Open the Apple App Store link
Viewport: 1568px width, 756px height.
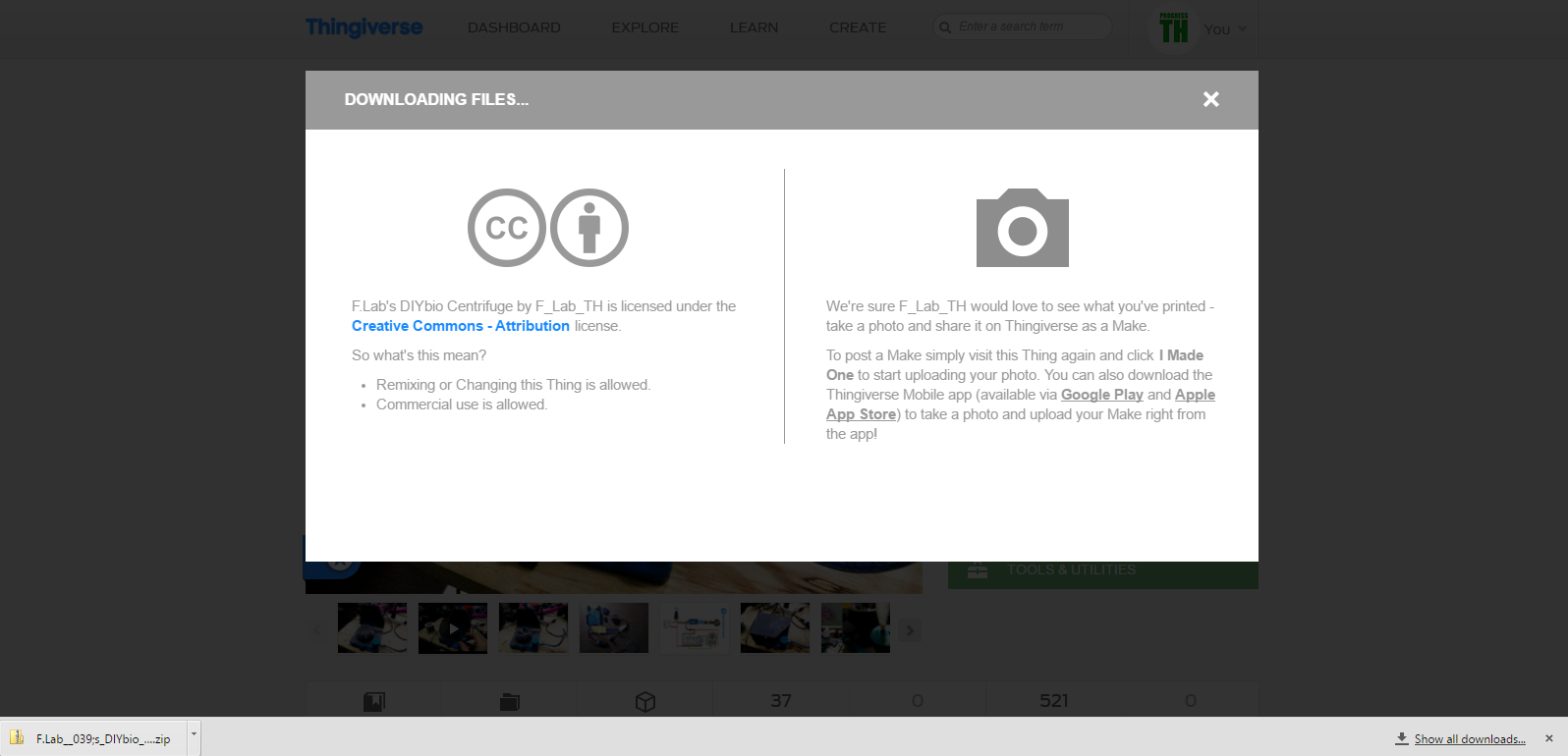[1021, 405]
